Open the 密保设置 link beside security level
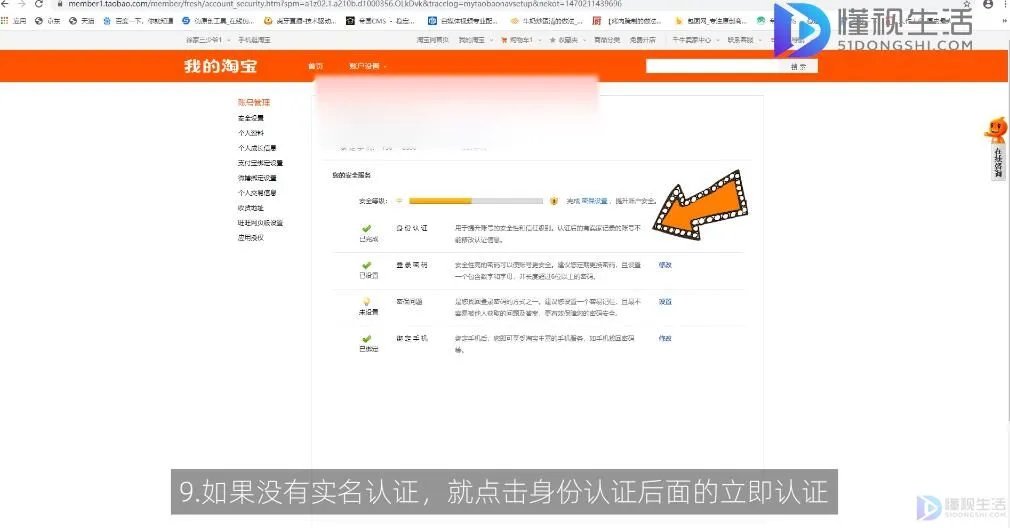The width and height of the screenshot is (1010, 528). click(x=594, y=201)
